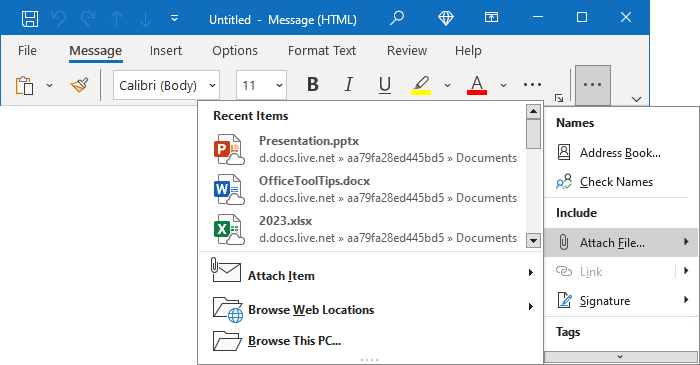This screenshot has width=700, height=365.
Task: Switch to Format Text tab
Action: pos(322,50)
